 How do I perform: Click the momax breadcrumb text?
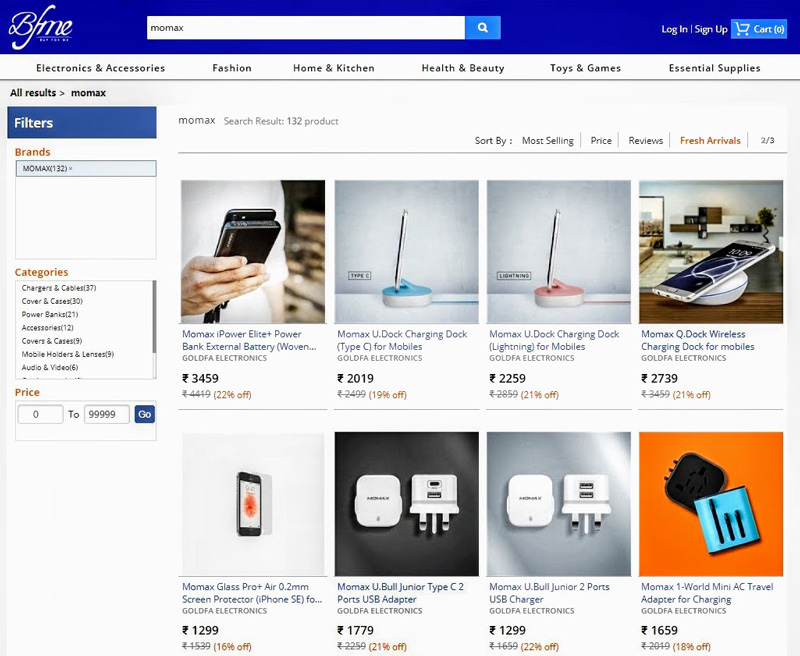88,93
